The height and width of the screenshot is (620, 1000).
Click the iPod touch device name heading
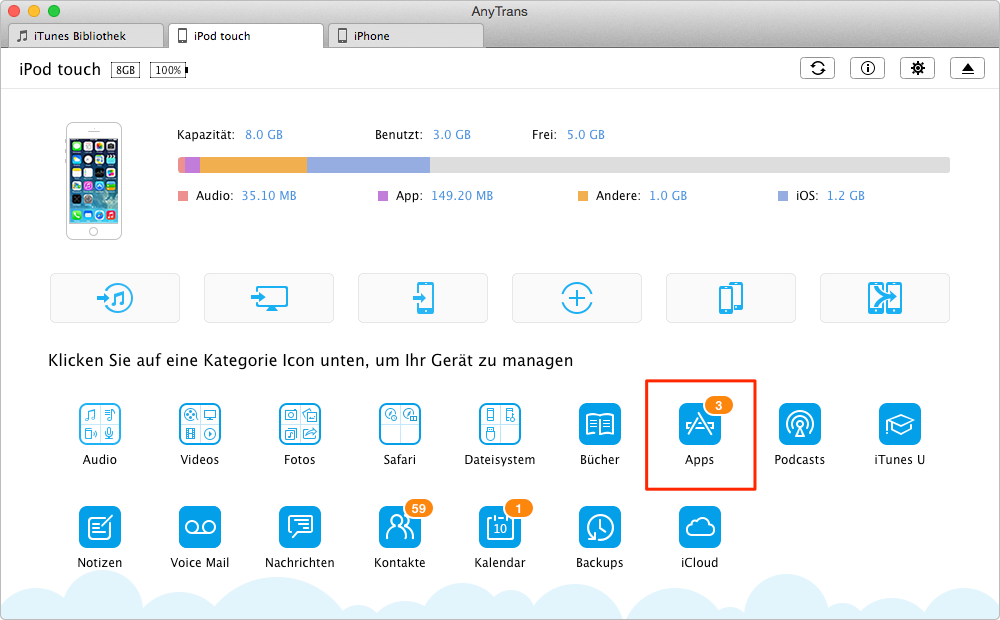[x=60, y=70]
